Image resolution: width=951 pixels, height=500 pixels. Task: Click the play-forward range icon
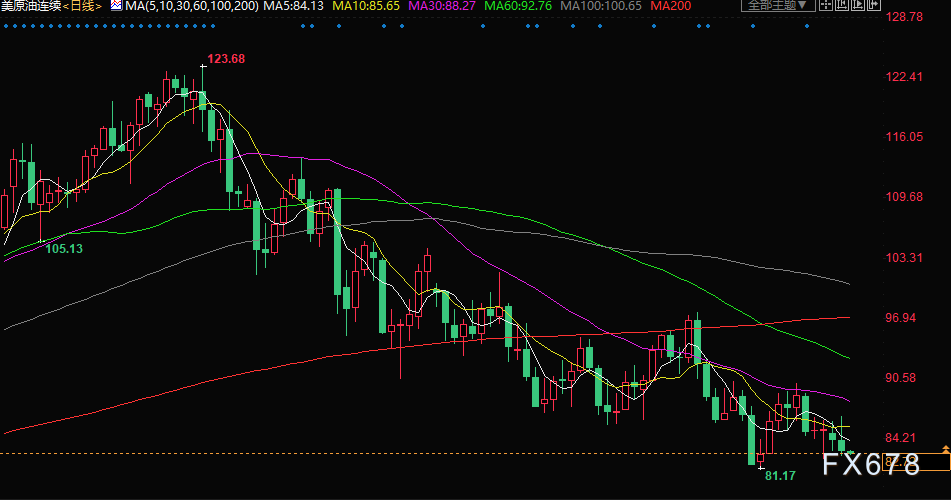tap(858, 5)
